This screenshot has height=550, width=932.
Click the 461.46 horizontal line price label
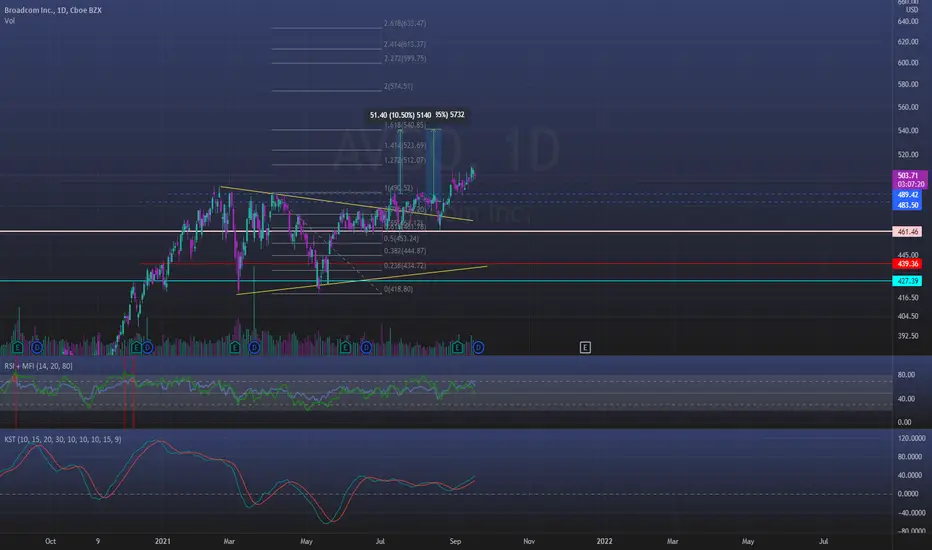click(907, 232)
